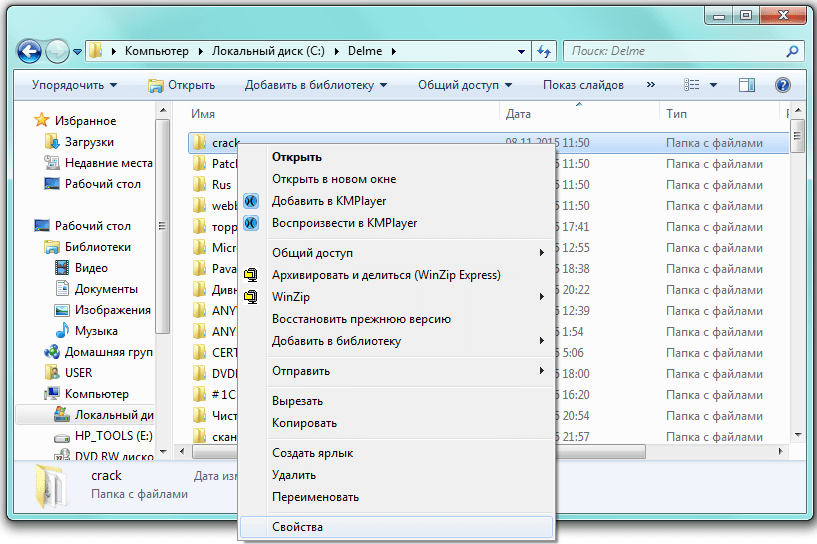Choose Вырезать in context menu
The image size is (817, 544).
click(x=396, y=401)
